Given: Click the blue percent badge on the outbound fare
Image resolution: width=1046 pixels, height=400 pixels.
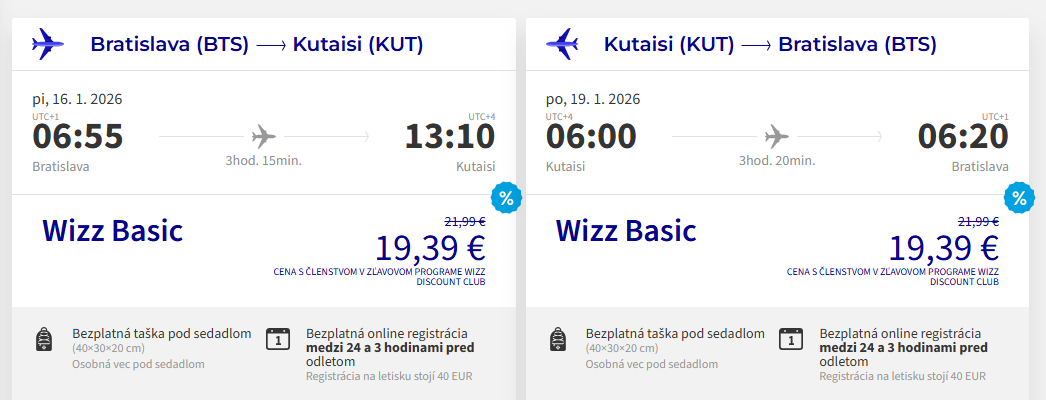Looking at the screenshot, I should click(x=506, y=198).
